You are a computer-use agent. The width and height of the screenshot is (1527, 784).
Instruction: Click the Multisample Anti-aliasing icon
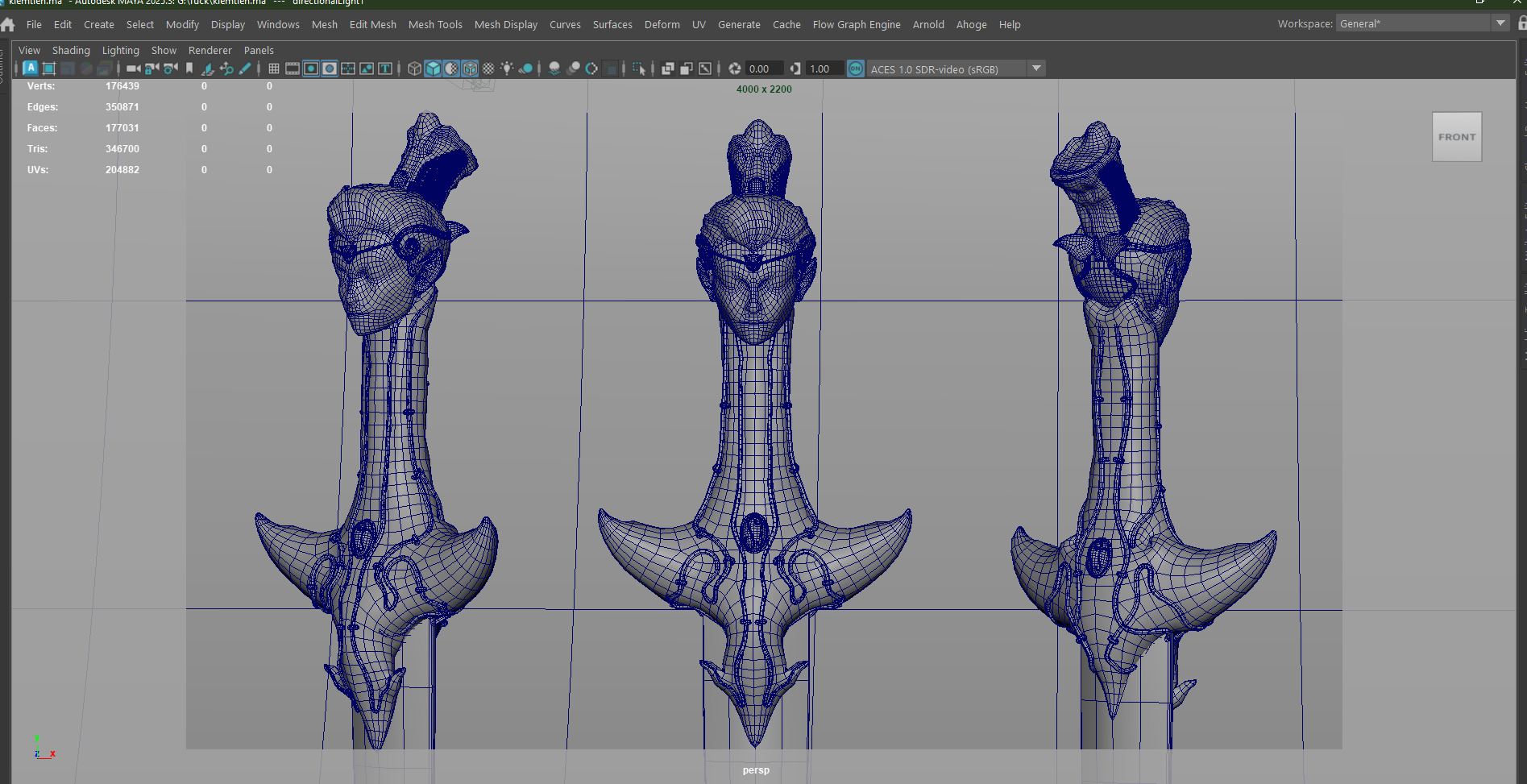pos(591,68)
